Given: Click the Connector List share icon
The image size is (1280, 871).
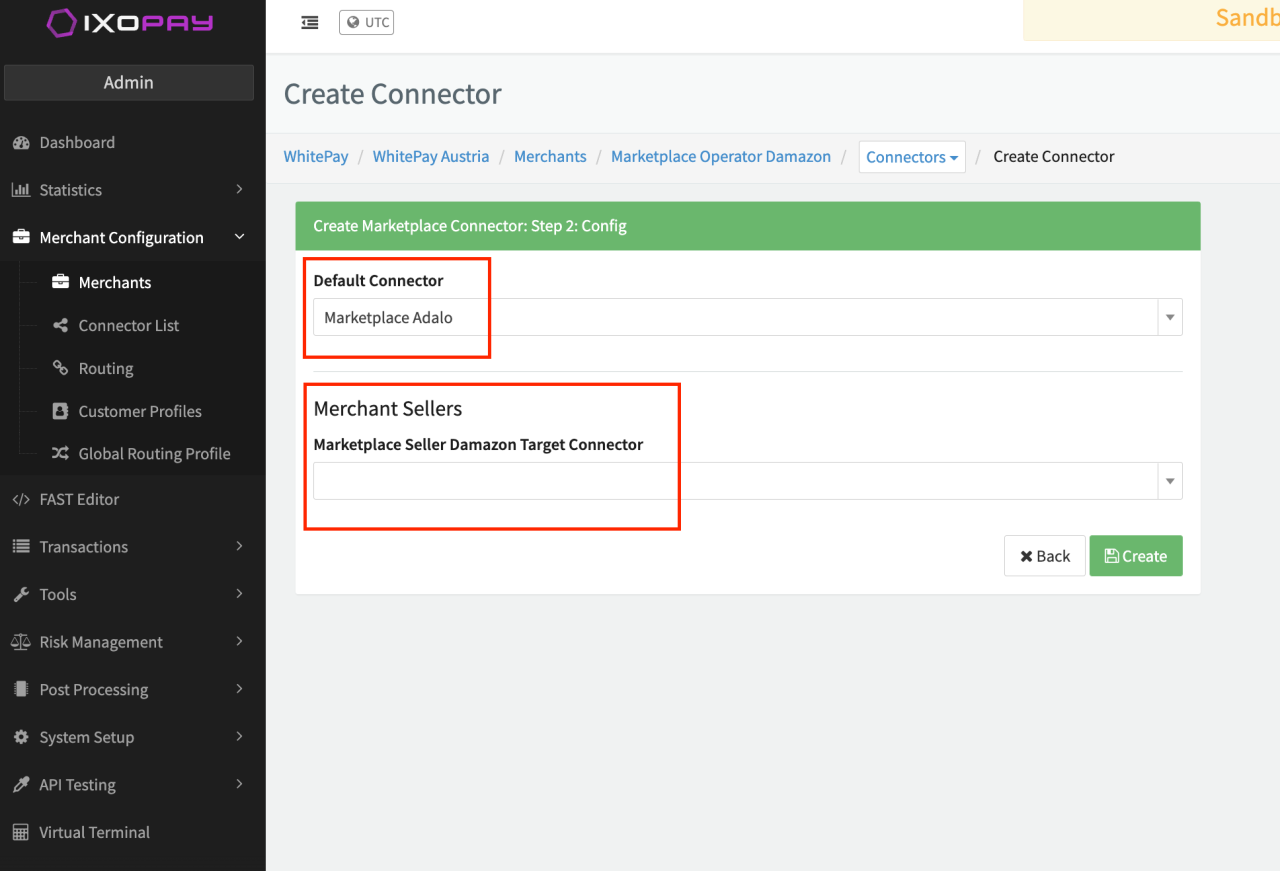Looking at the screenshot, I should coord(60,326).
